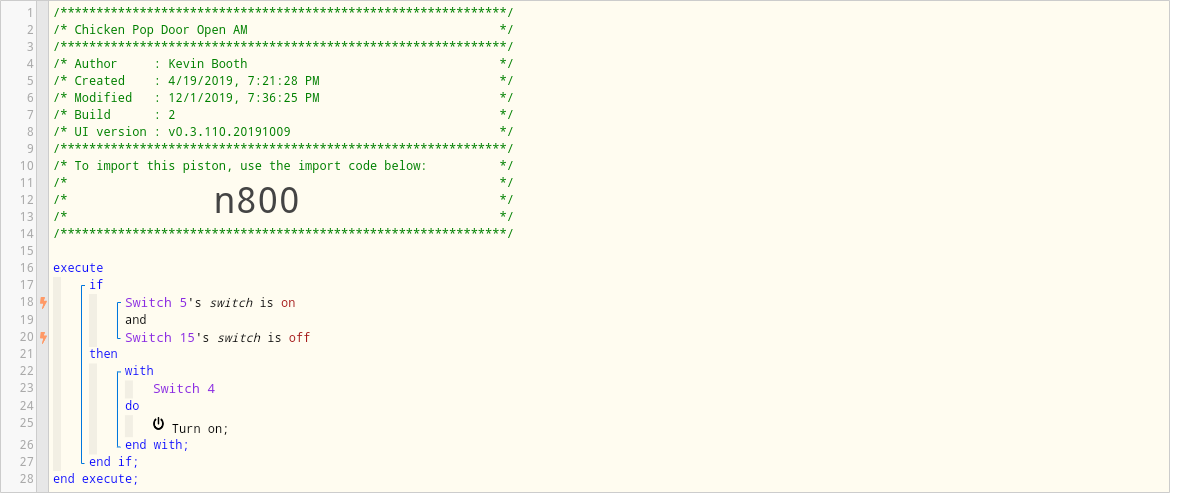This screenshot has height=500, width=1178.
Task: Click the lightning bolt icon beside Switch 15 condition
Action: tap(44, 338)
